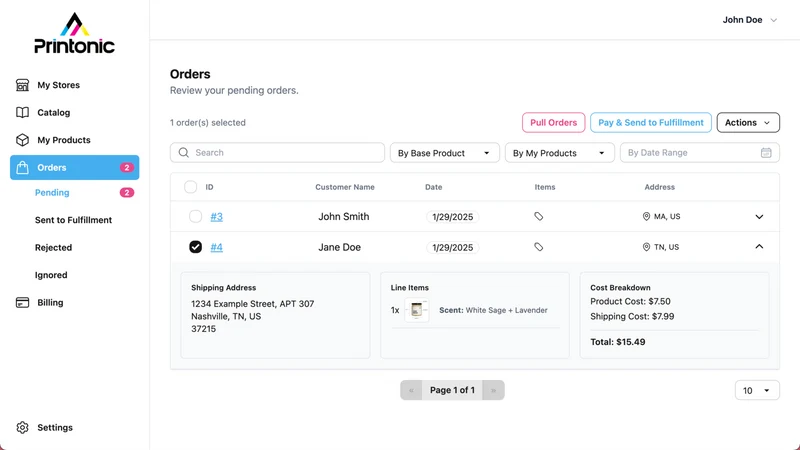This screenshot has width=800, height=450.
Task: Click the items tag icon for Jane Doe
Action: (x=538, y=247)
